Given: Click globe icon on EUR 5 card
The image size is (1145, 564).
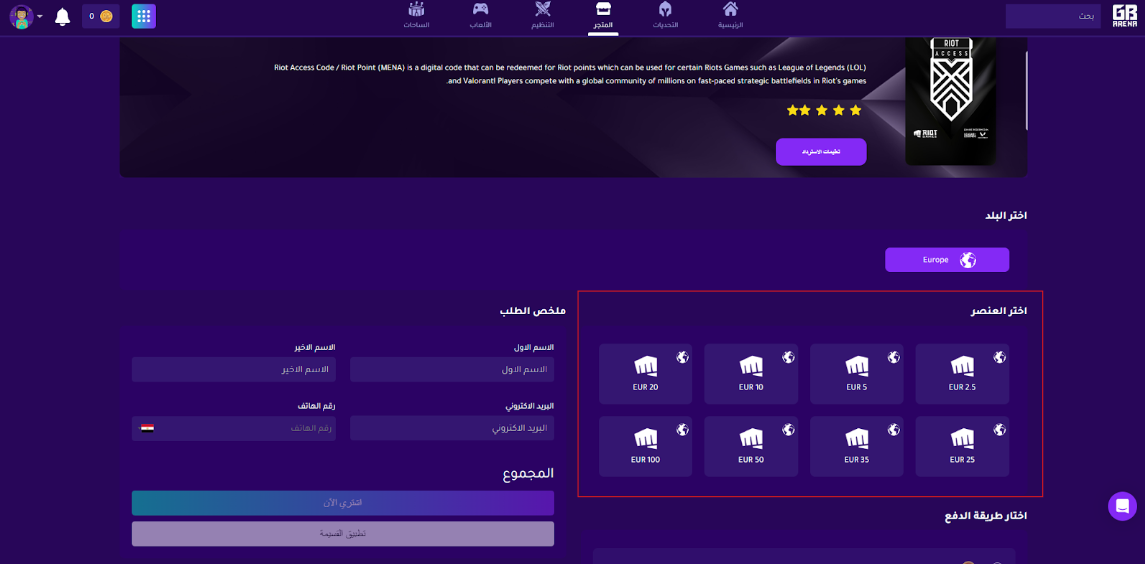Looking at the screenshot, I should (x=894, y=357).
